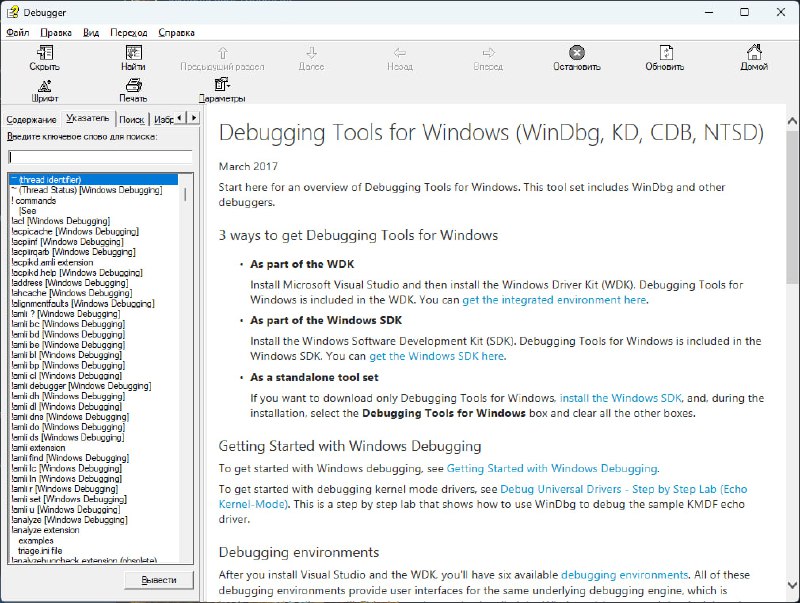
Task: Focus the keyword search input field
Action: (x=101, y=157)
